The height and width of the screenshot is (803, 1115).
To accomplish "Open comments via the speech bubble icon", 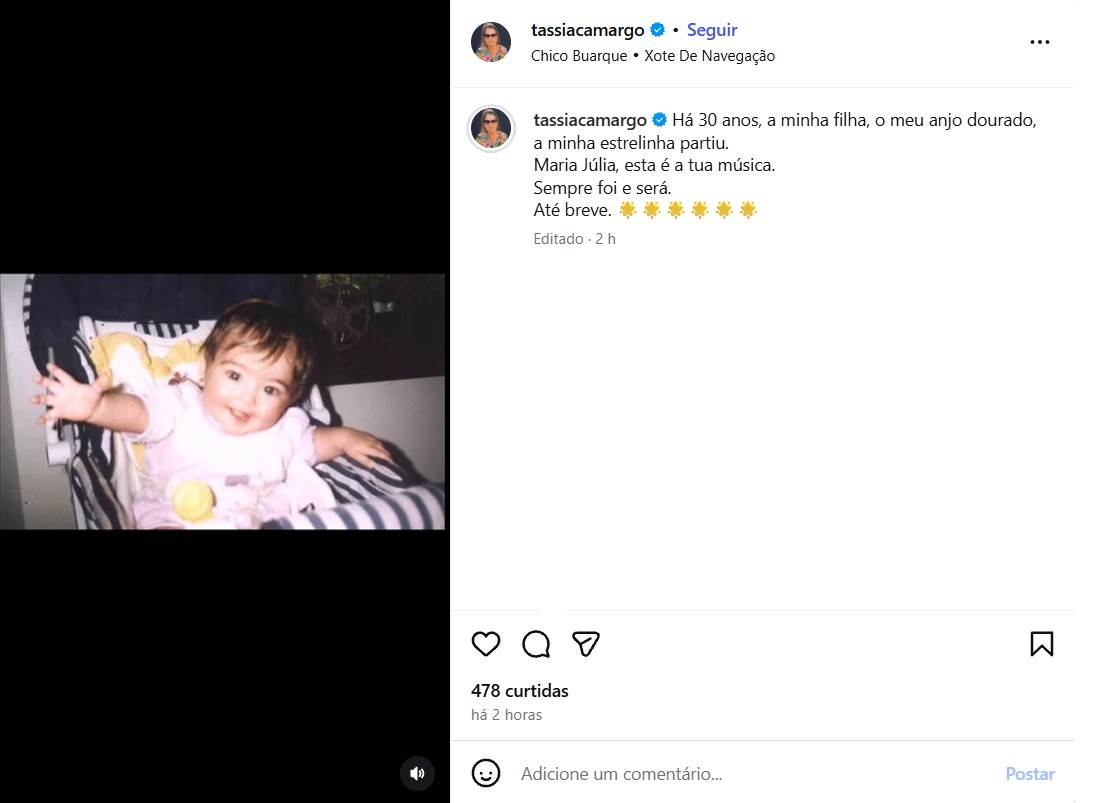I will click(x=536, y=644).
